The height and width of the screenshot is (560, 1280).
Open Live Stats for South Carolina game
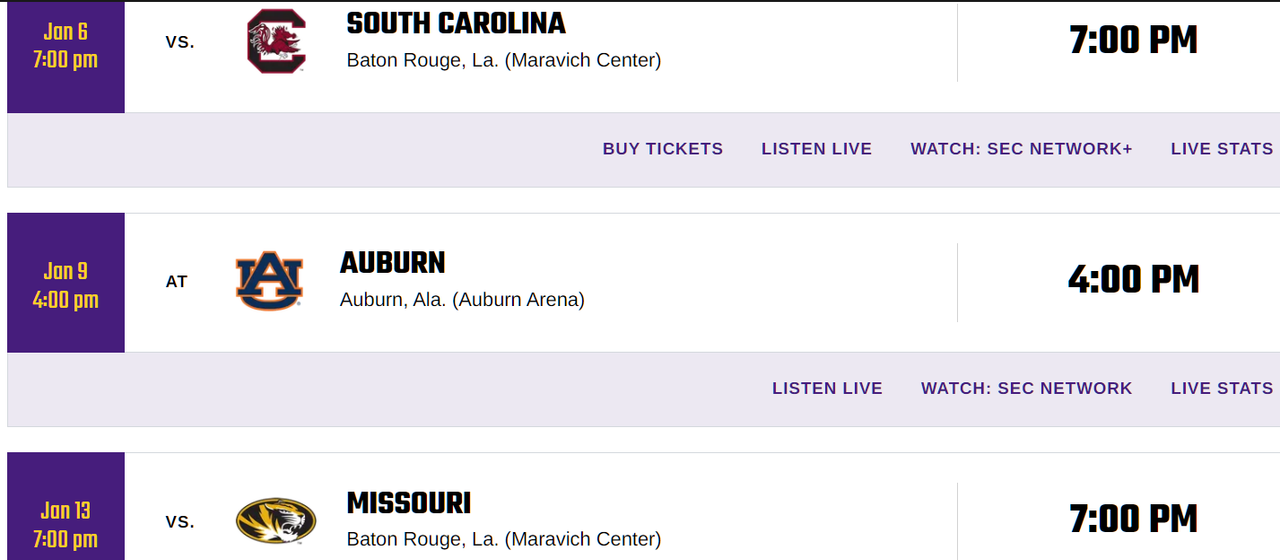click(x=1221, y=149)
